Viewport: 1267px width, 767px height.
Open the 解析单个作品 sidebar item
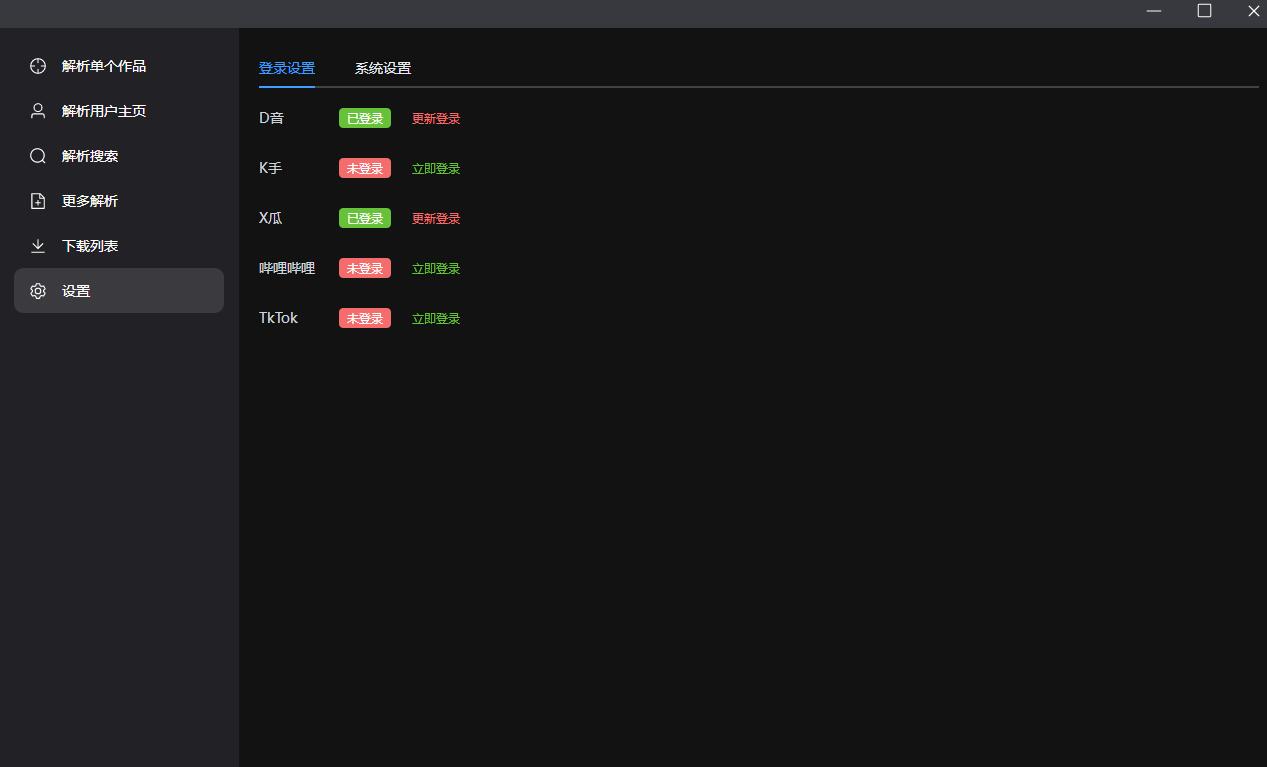coord(119,66)
